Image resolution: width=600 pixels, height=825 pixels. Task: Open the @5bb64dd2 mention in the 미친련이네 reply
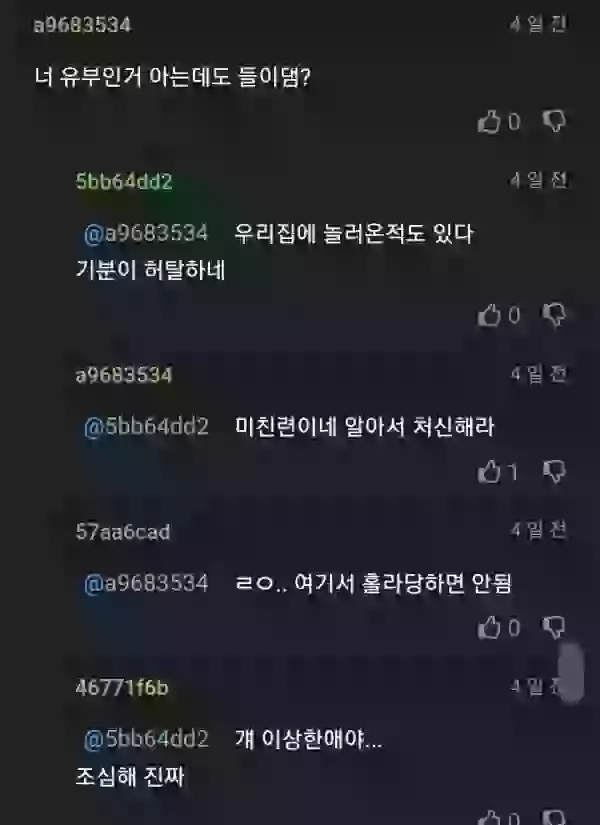(146, 426)
